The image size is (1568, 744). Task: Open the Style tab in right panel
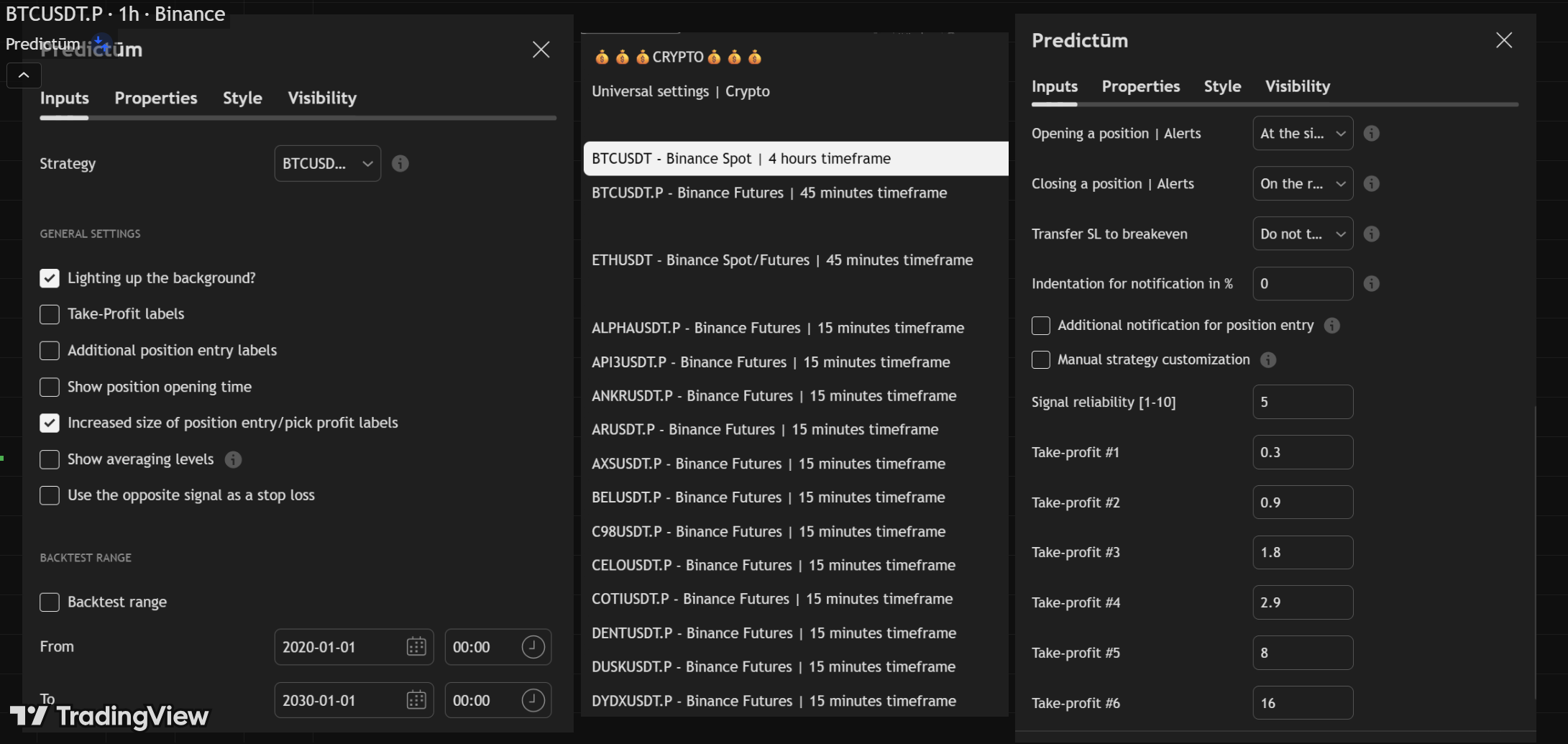(1222, 87)
